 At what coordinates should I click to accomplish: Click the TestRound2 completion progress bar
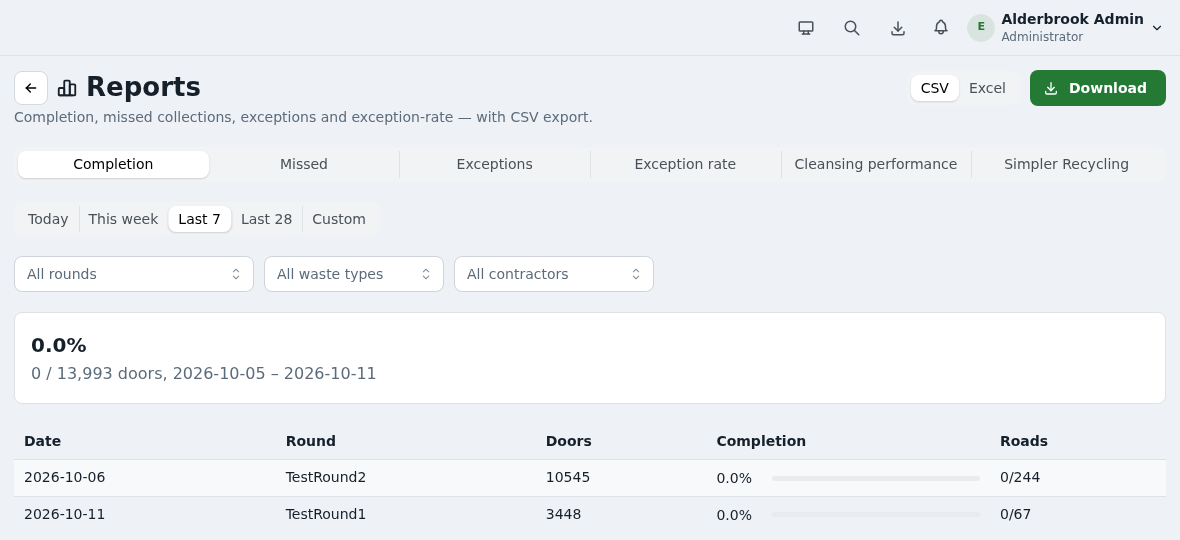coord(876,478)
